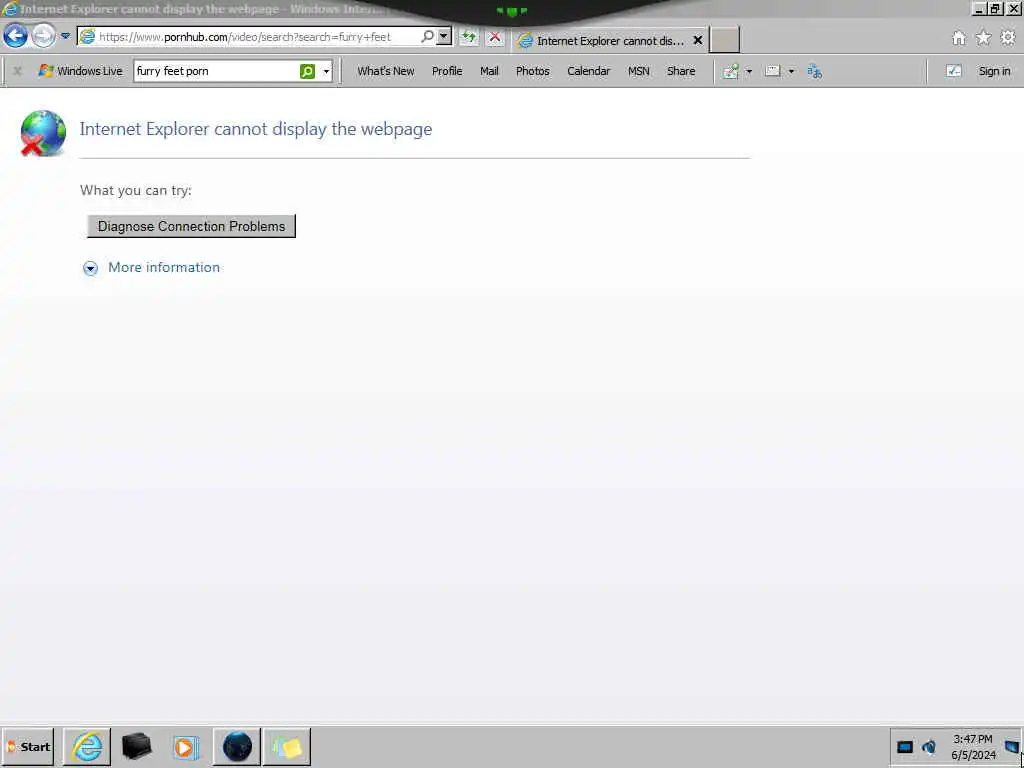
Task: Click the Refresh page button
Action: click(x=468, y=37)
